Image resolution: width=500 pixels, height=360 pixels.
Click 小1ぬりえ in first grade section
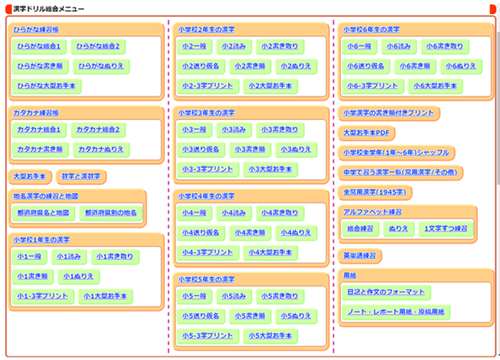coord(79,276)
